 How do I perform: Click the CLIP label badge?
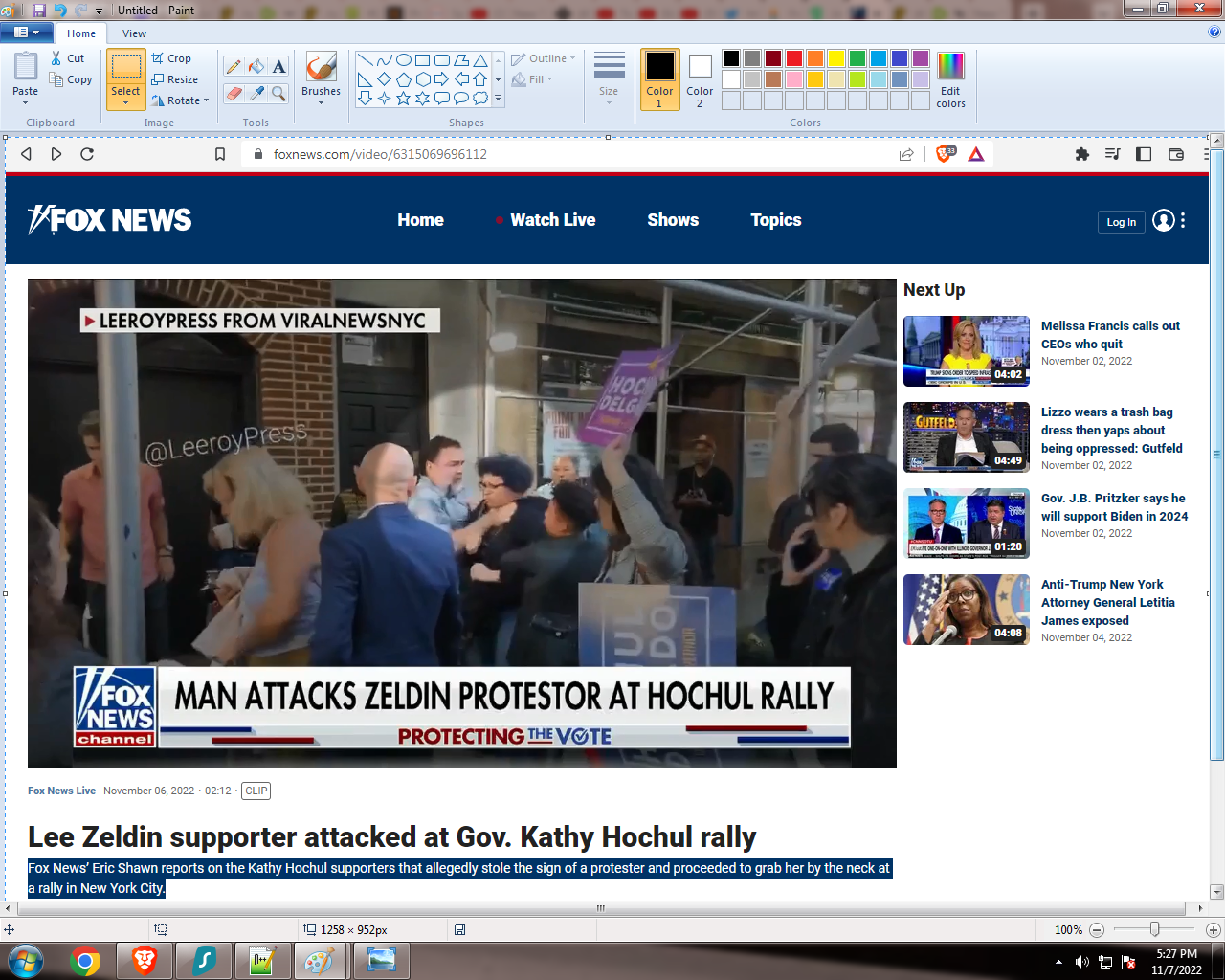click(256, 791)
